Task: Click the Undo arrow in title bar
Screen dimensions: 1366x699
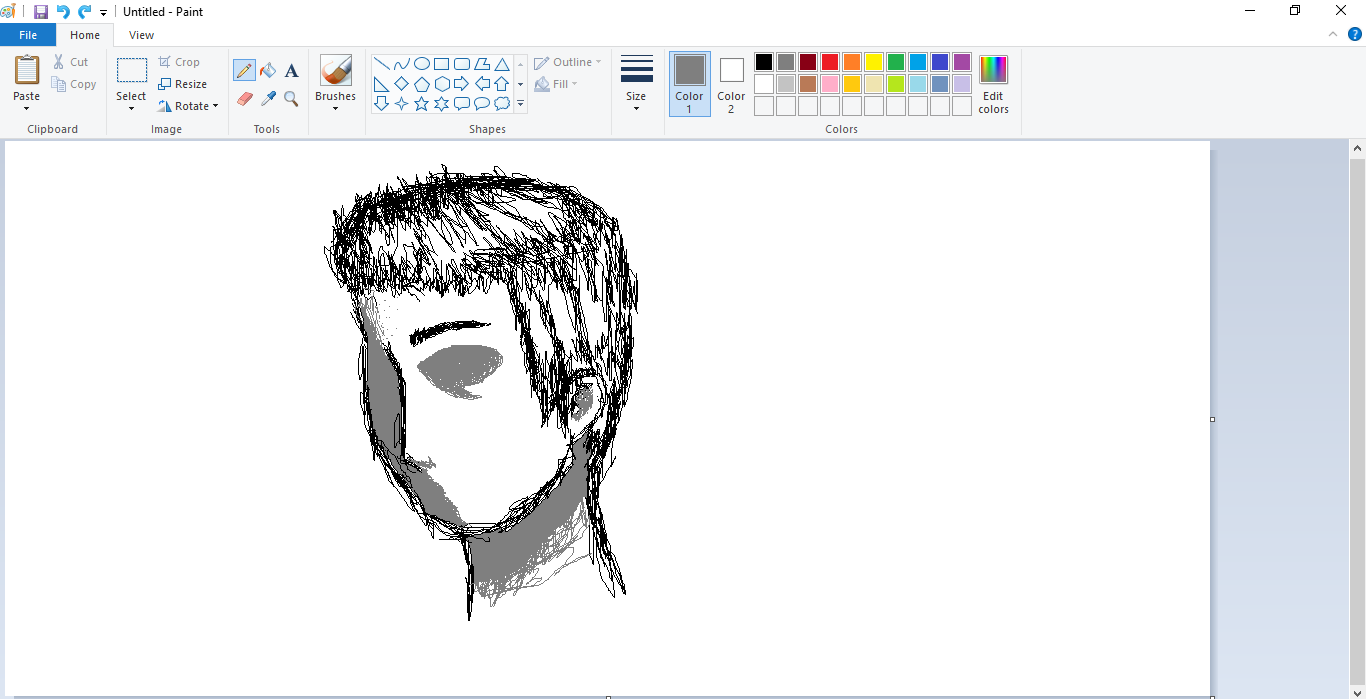Action: (63, 12)
